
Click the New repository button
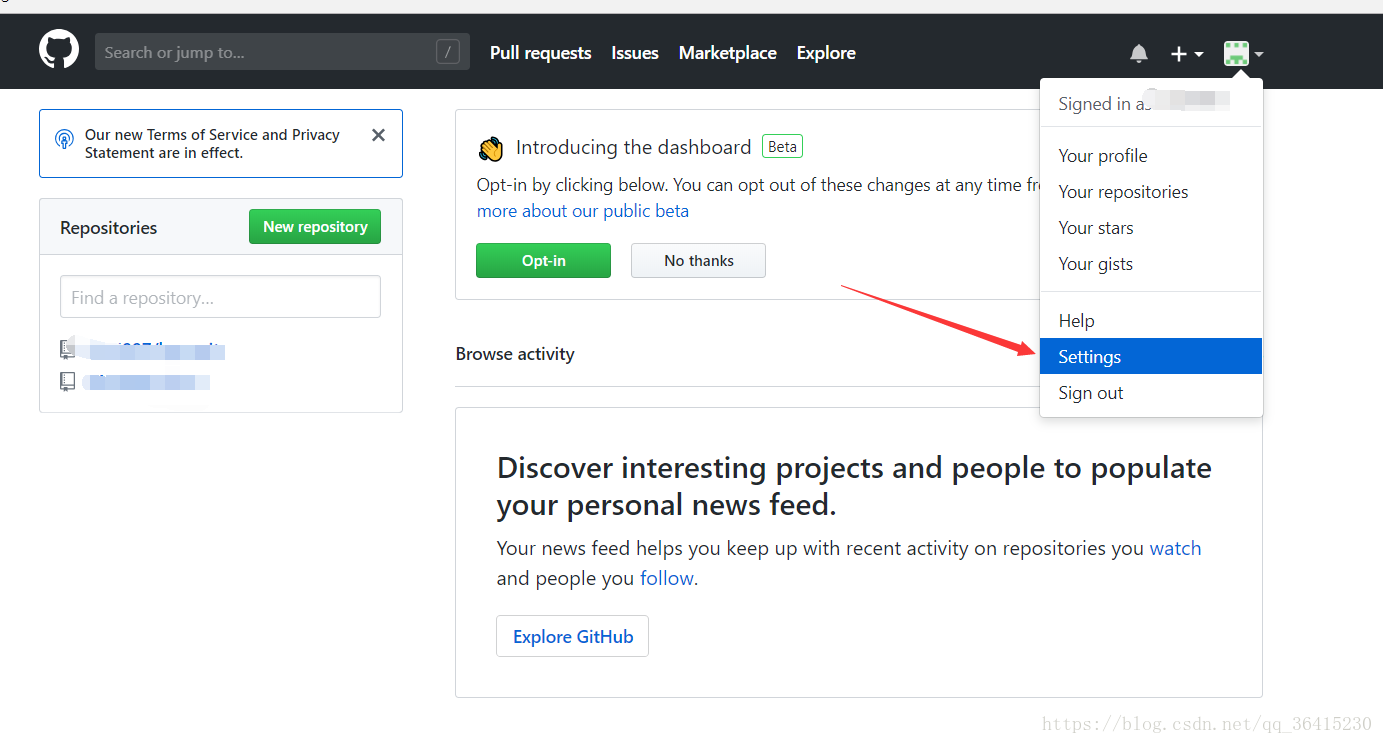tap(315, 227)
